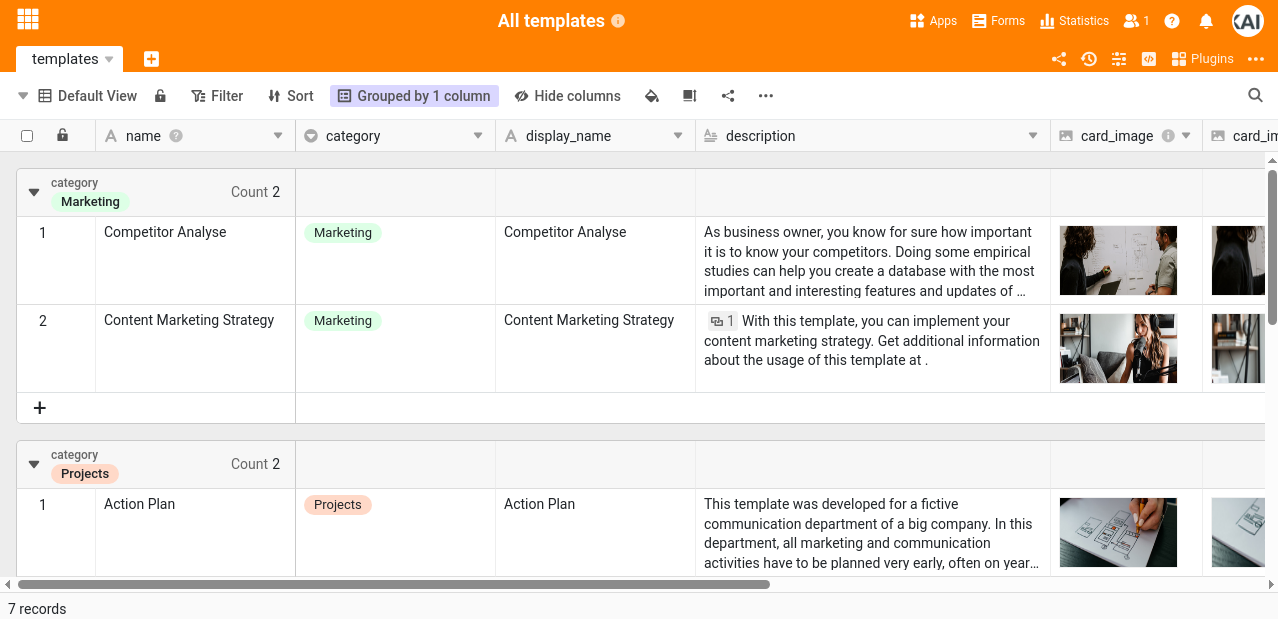Click Hide columns button
The width and height of the screenshot is (1278, 619).
(x=568, y=96)
